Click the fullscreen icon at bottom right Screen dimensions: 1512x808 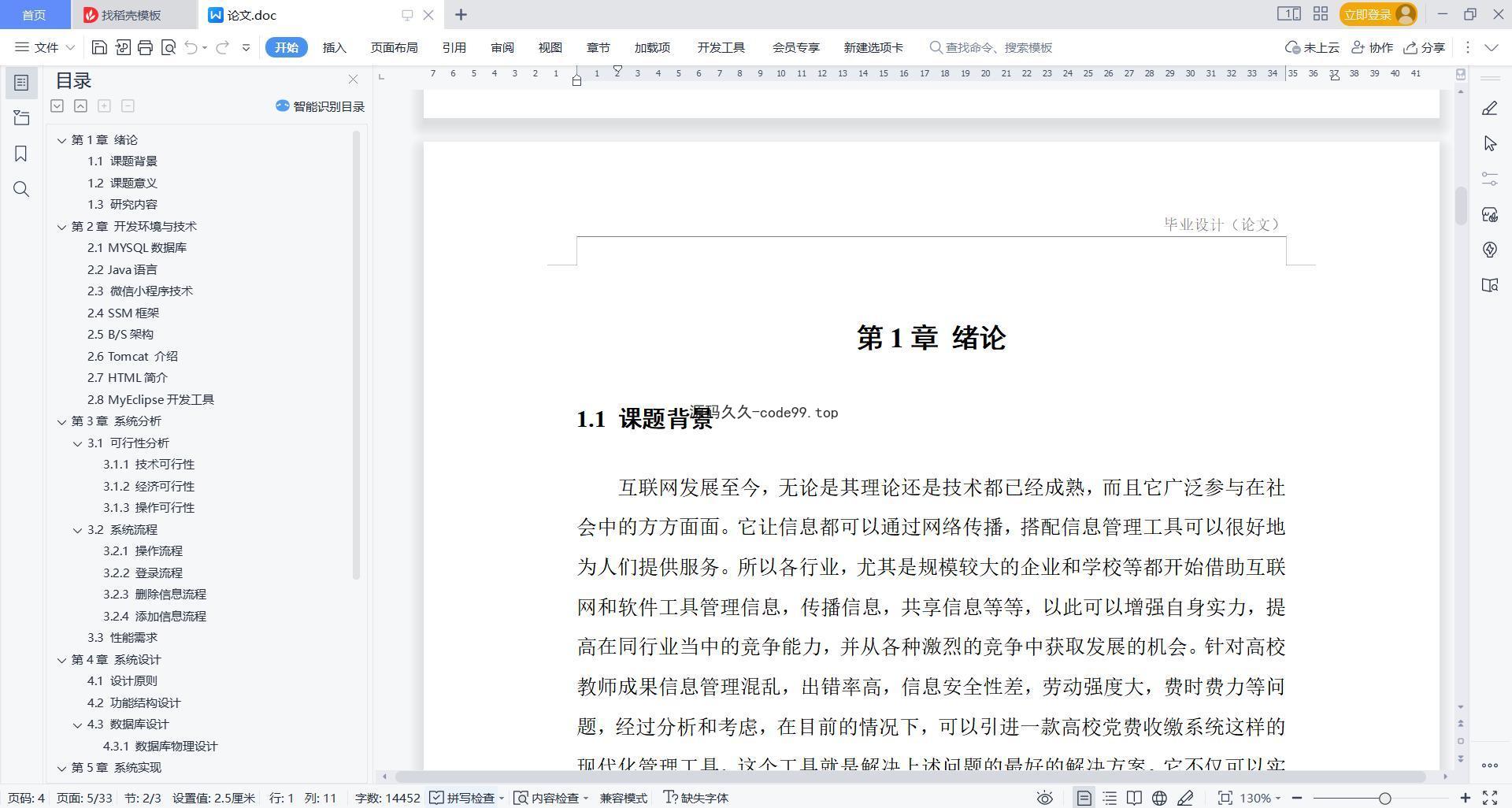click(1490, 798)
